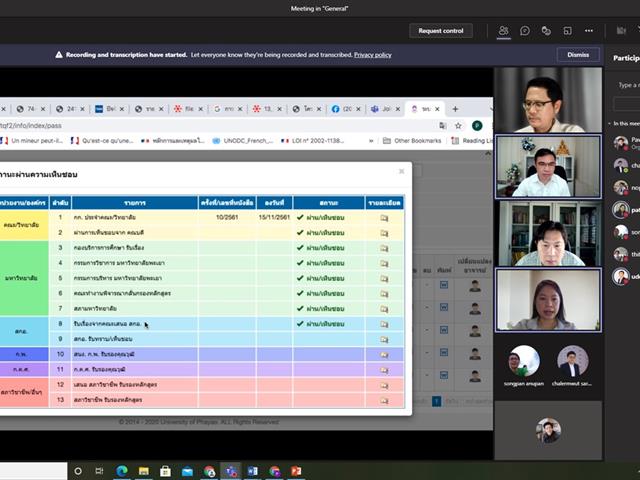Open the Other Bookmarks folder

(412, 141)
